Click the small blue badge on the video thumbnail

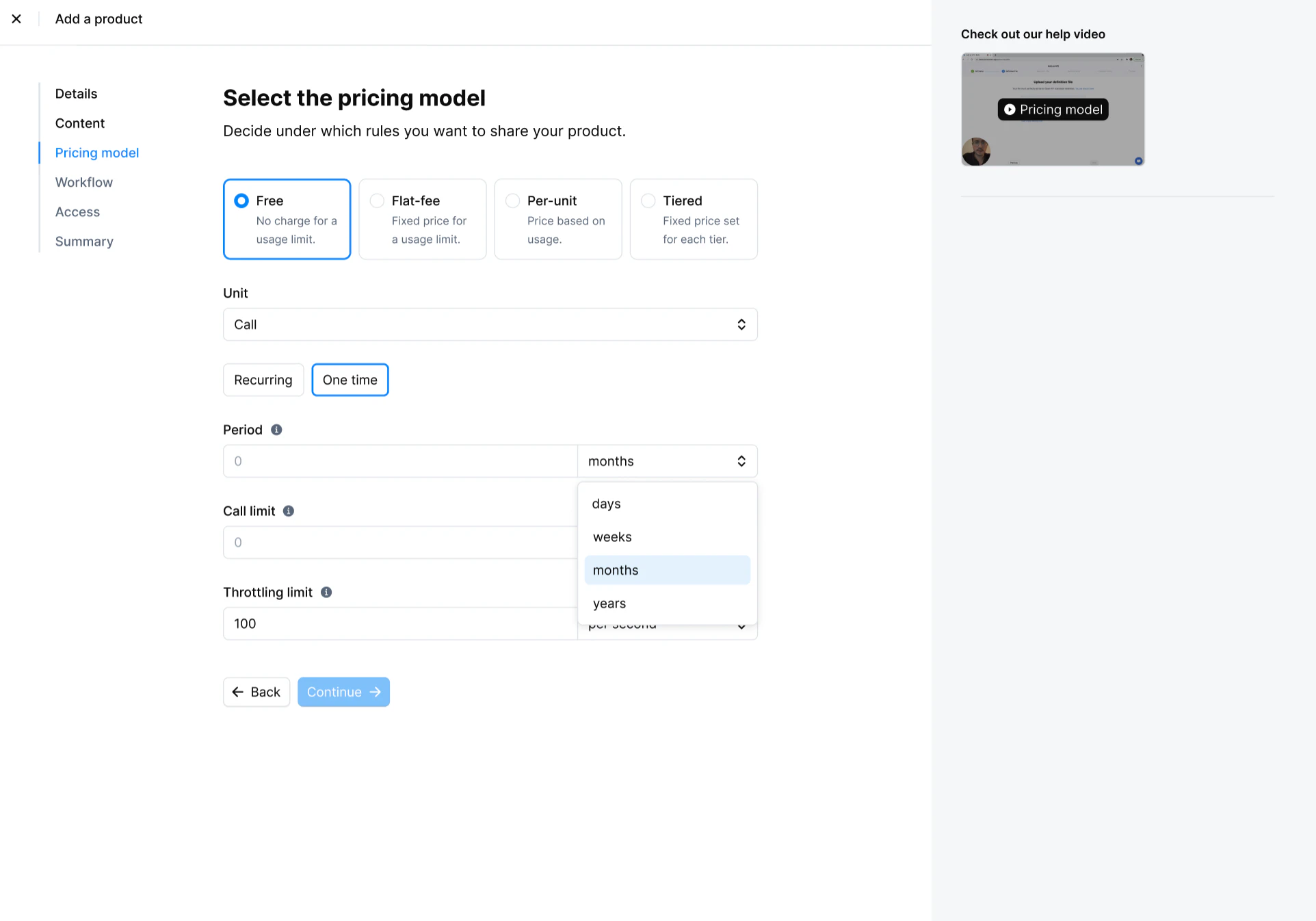[x=1138, y=161]
